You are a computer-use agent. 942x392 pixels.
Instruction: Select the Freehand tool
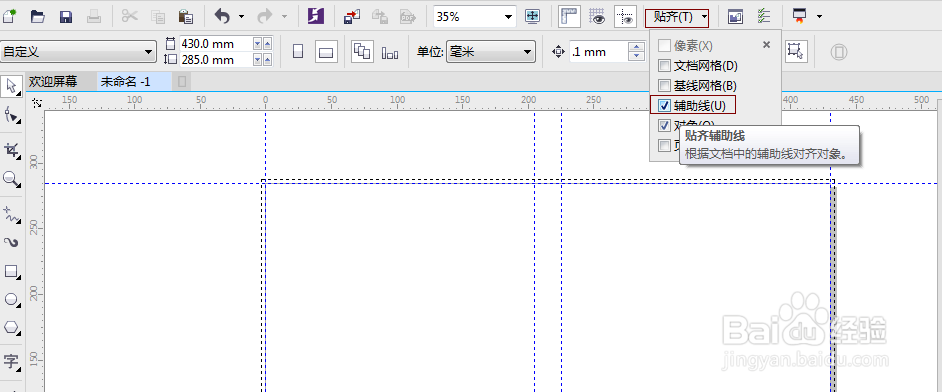coord(11,214)
